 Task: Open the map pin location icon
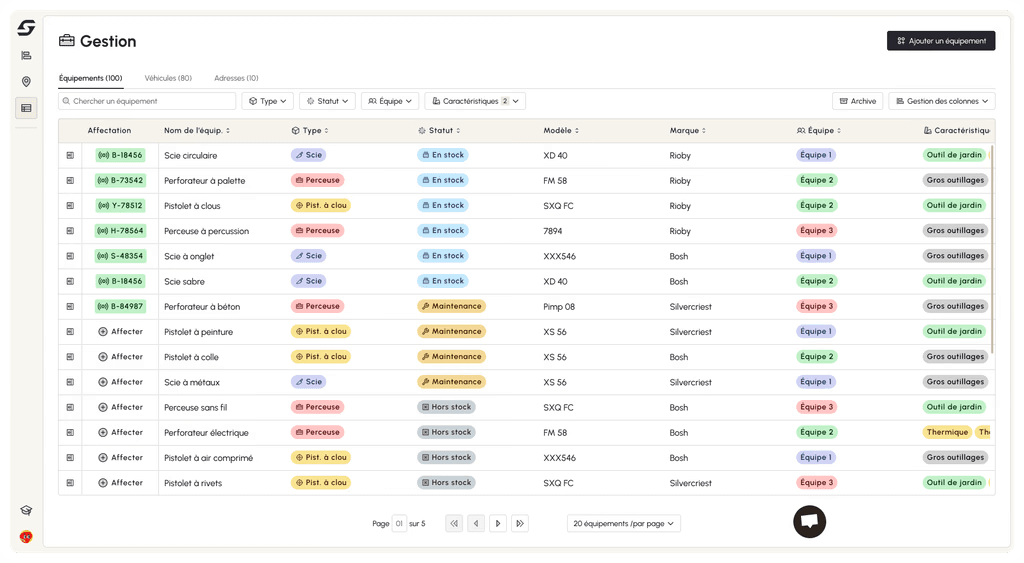26,82
